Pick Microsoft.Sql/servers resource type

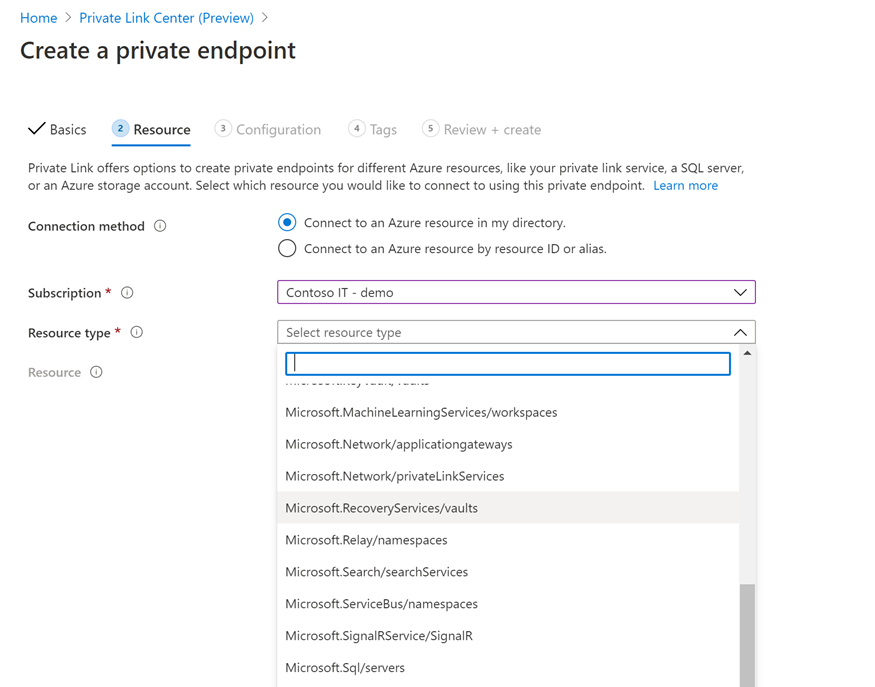pos(345,668)
